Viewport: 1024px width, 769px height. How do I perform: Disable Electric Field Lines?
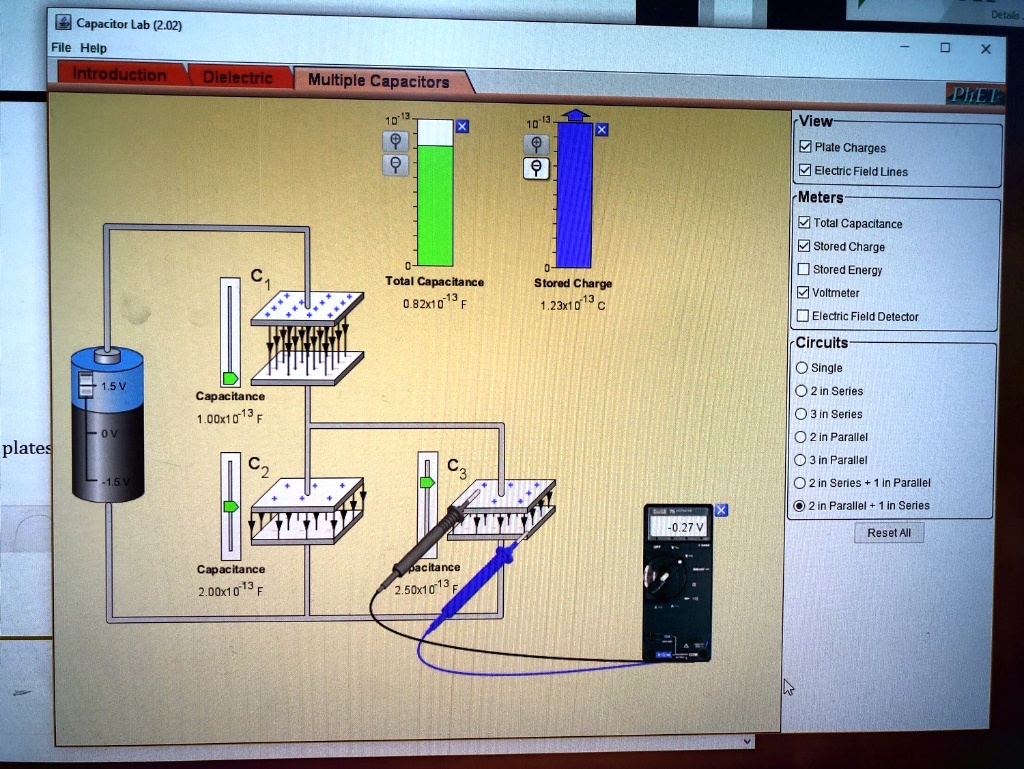[x=806, y=170]
